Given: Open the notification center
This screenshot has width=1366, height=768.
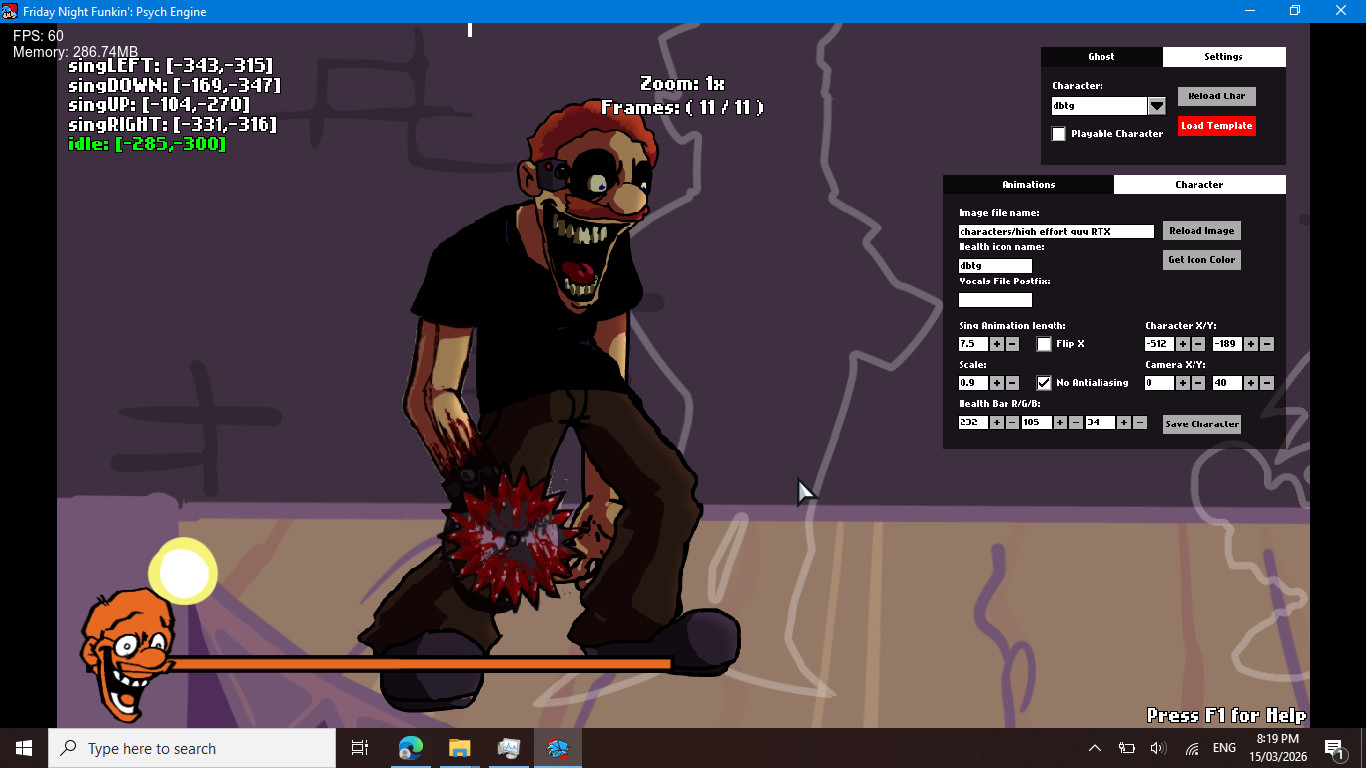Looking at the screenshot, I should click(x=1334, y=748).
